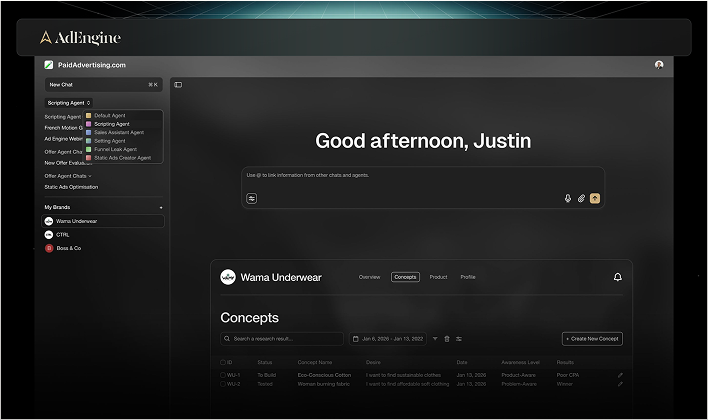
Task: Select the WU-1 row checkbox
Action: tap(222, 374)
